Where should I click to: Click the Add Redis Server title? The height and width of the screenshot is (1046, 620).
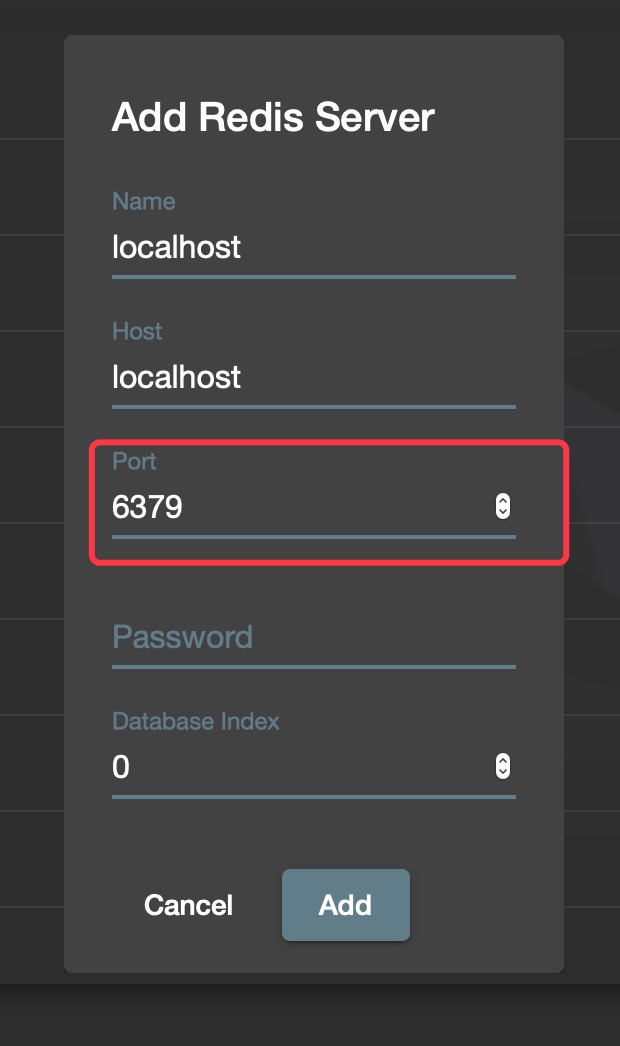(x=274, y=117)
